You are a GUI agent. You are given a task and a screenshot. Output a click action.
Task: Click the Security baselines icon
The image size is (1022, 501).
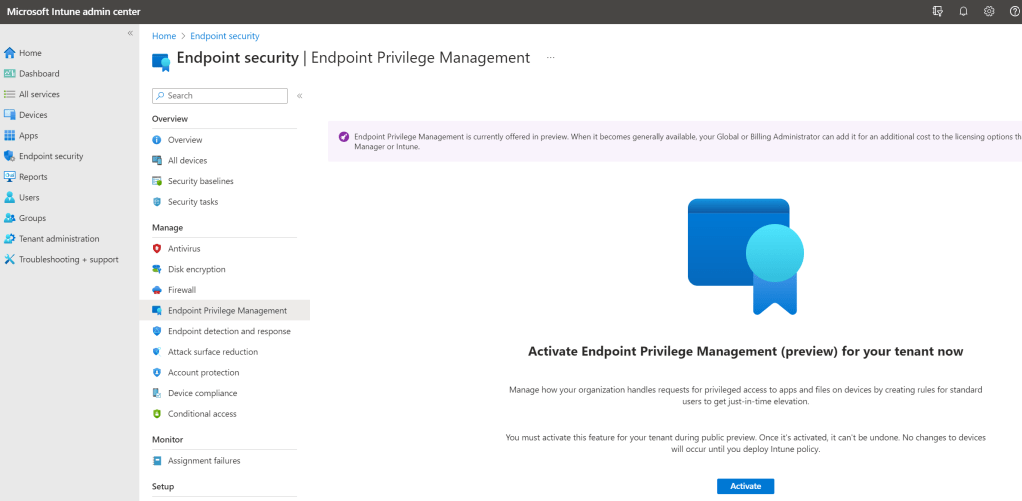[x=157, y=181]
